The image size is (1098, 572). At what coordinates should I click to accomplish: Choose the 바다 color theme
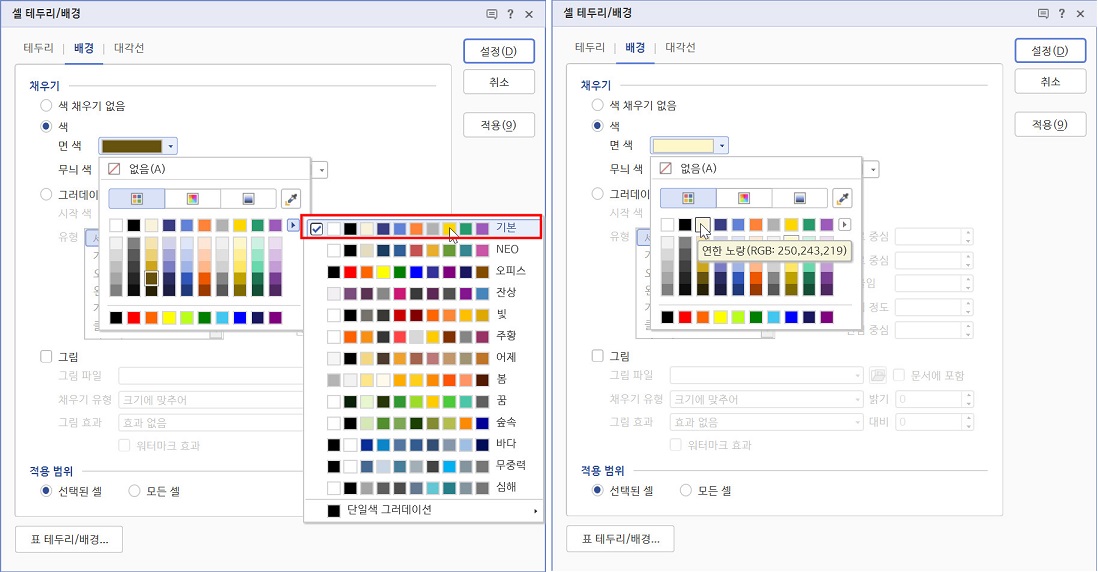(424, 444)
